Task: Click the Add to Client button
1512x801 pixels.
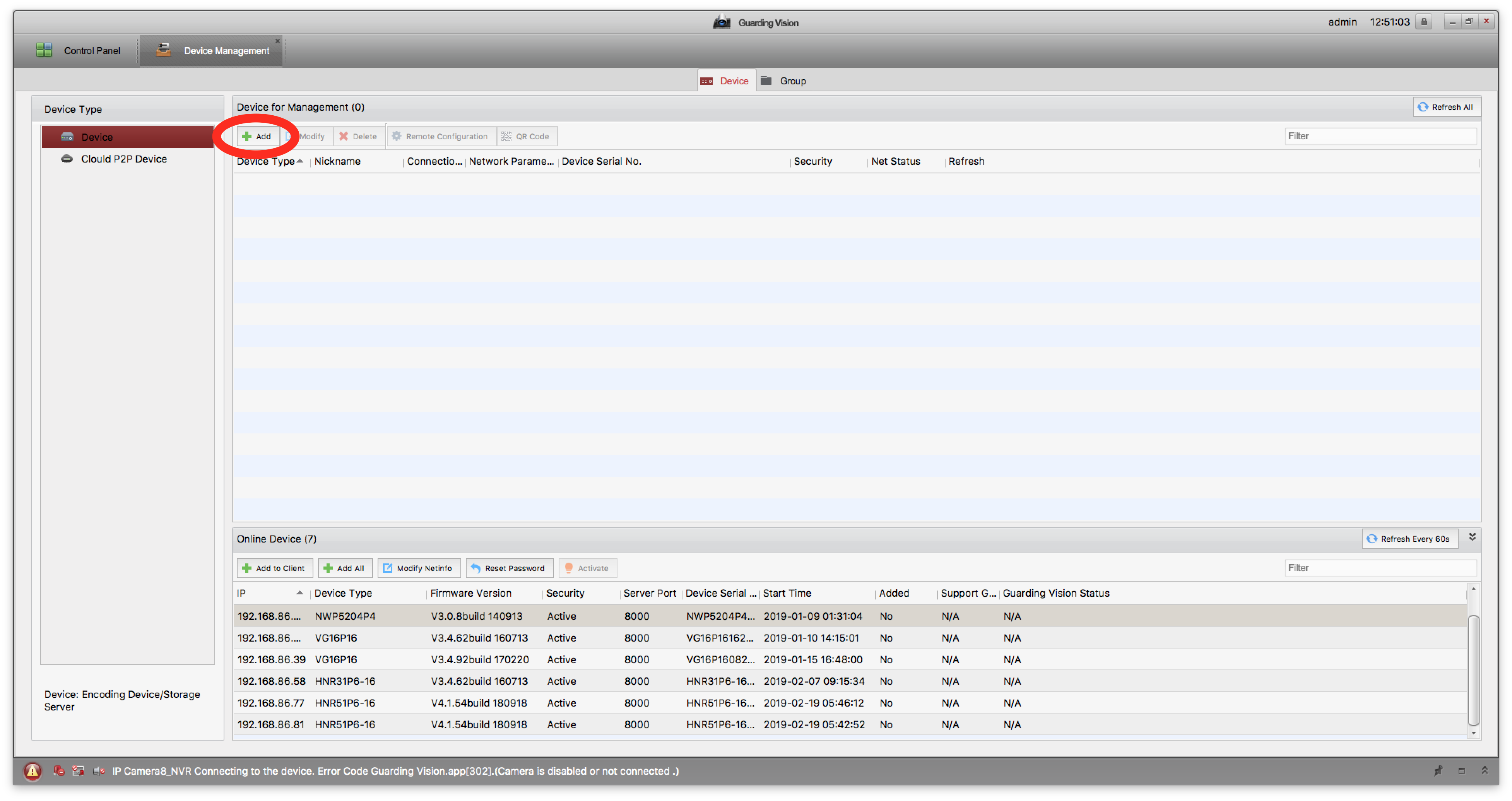Action: tap(274, 568)
